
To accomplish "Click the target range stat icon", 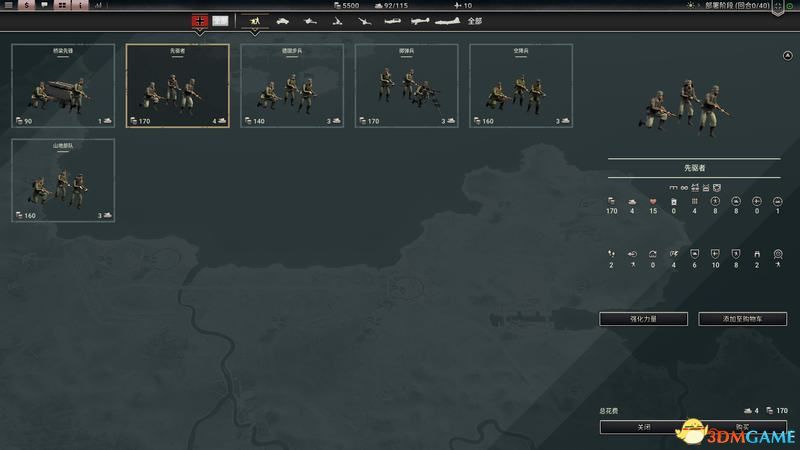I will pyautogui.click(x=778, y=254).
